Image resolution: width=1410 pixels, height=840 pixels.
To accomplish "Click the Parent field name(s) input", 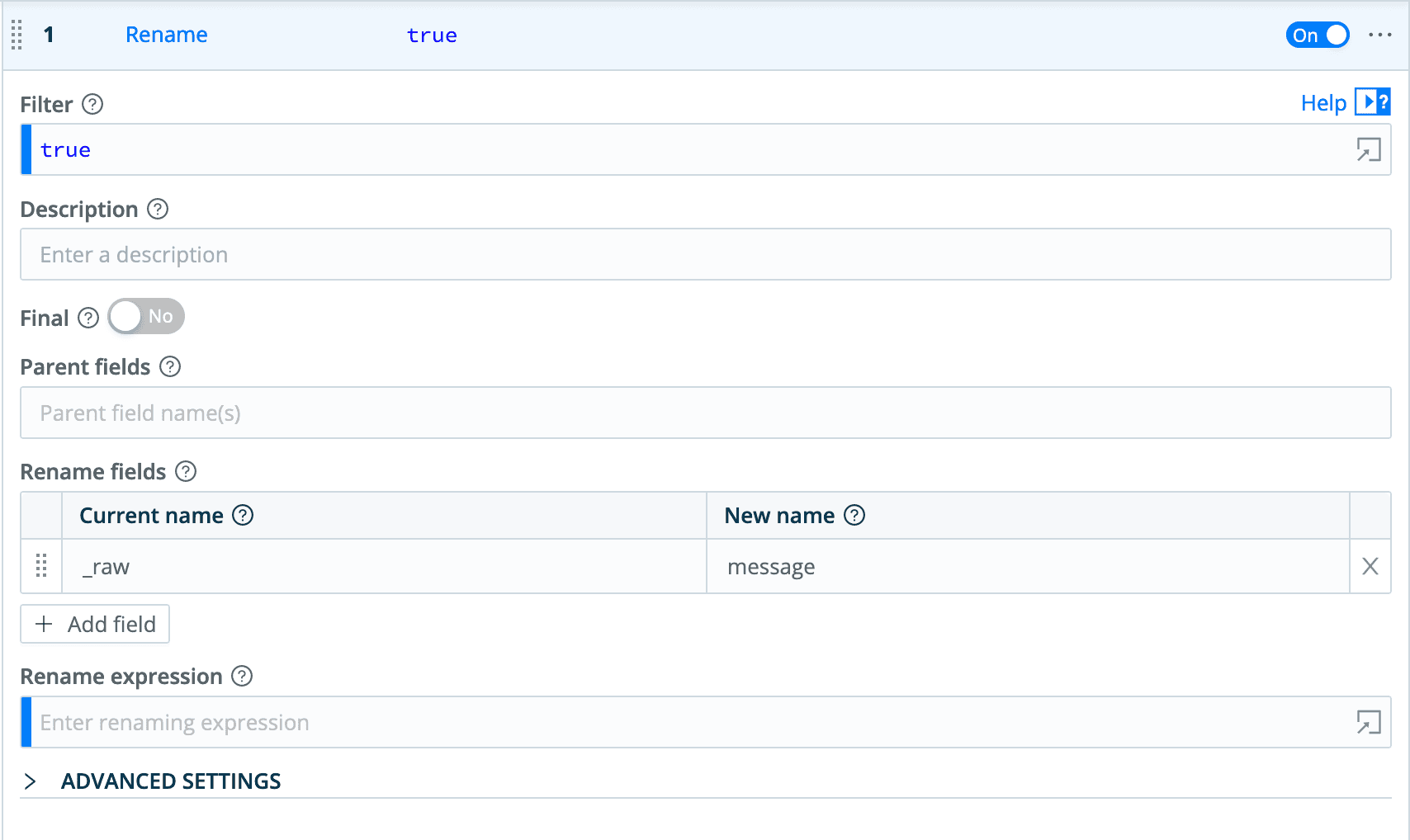I will click(x=705, y=413).
